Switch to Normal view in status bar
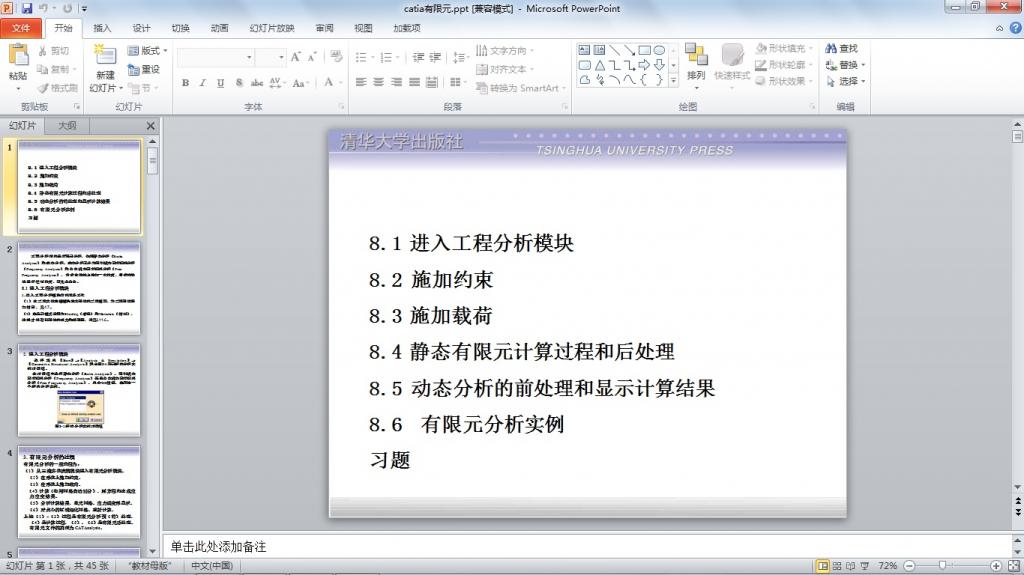Viewport: 1024px width, 575px height. coord(823,566)
